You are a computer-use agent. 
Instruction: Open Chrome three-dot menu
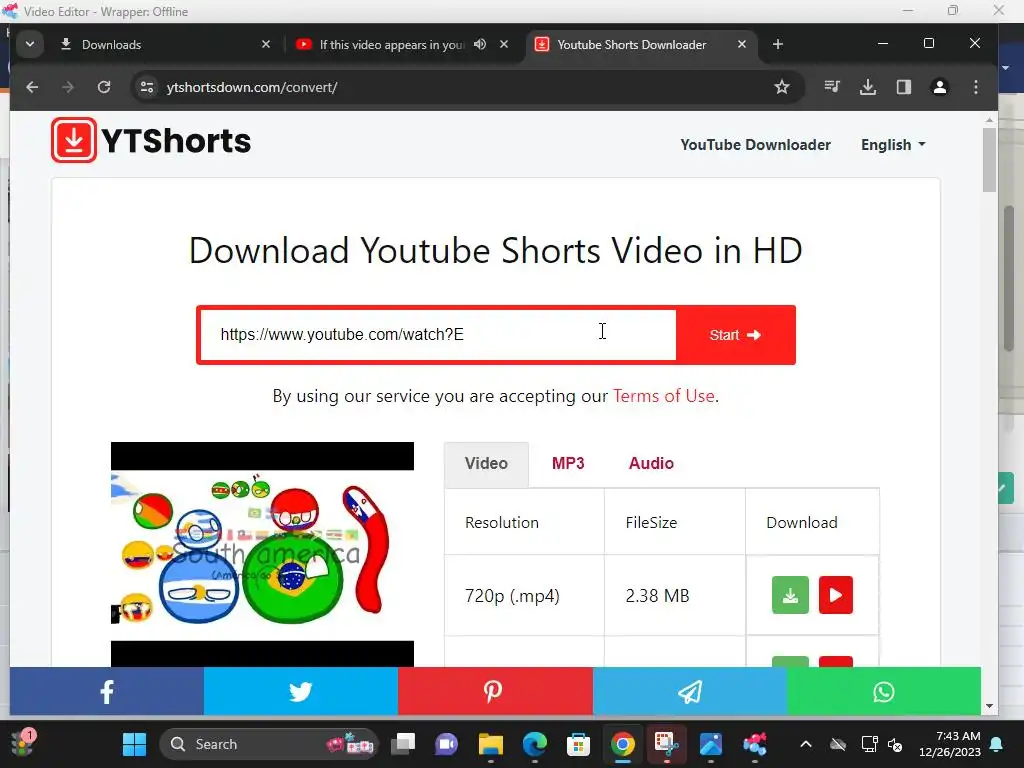point(976,87)
